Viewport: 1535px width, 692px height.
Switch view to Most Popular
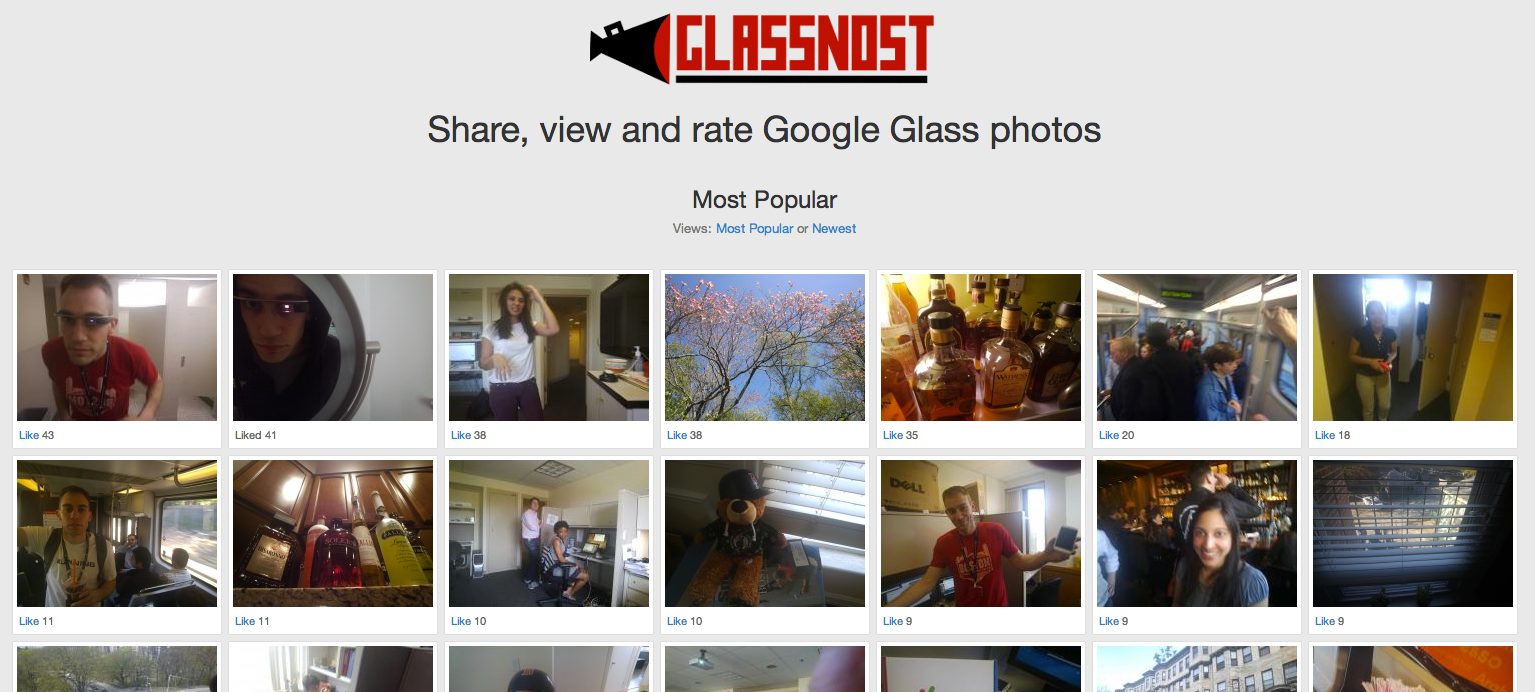pyautogui.click(x=754, y=229)
